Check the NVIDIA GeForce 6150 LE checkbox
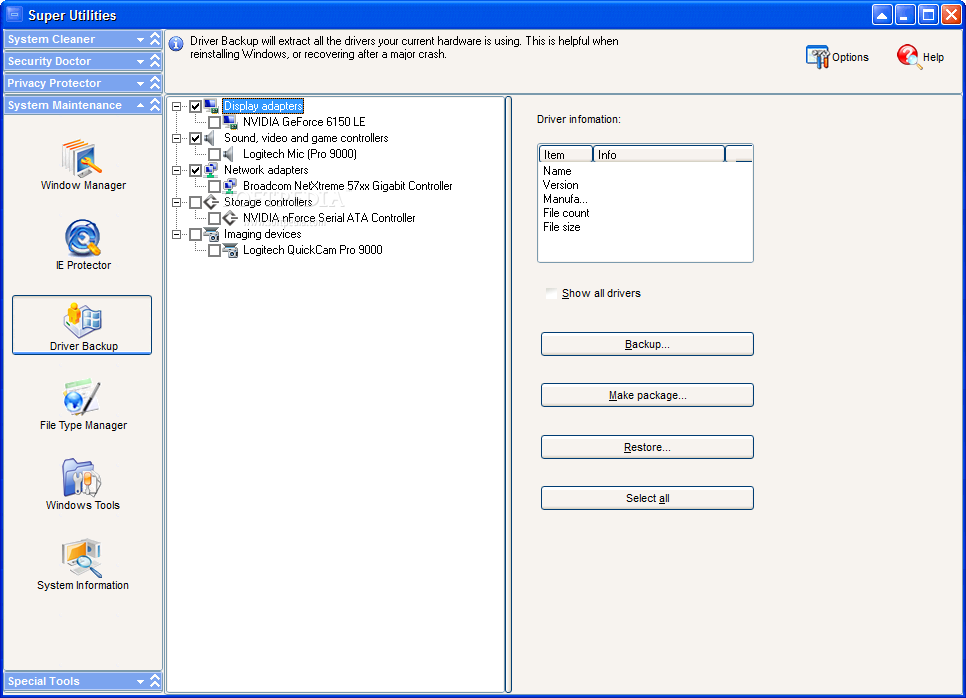Image resolution: width=966 pixels, height=698 pixels. click(x=214, y=122)
